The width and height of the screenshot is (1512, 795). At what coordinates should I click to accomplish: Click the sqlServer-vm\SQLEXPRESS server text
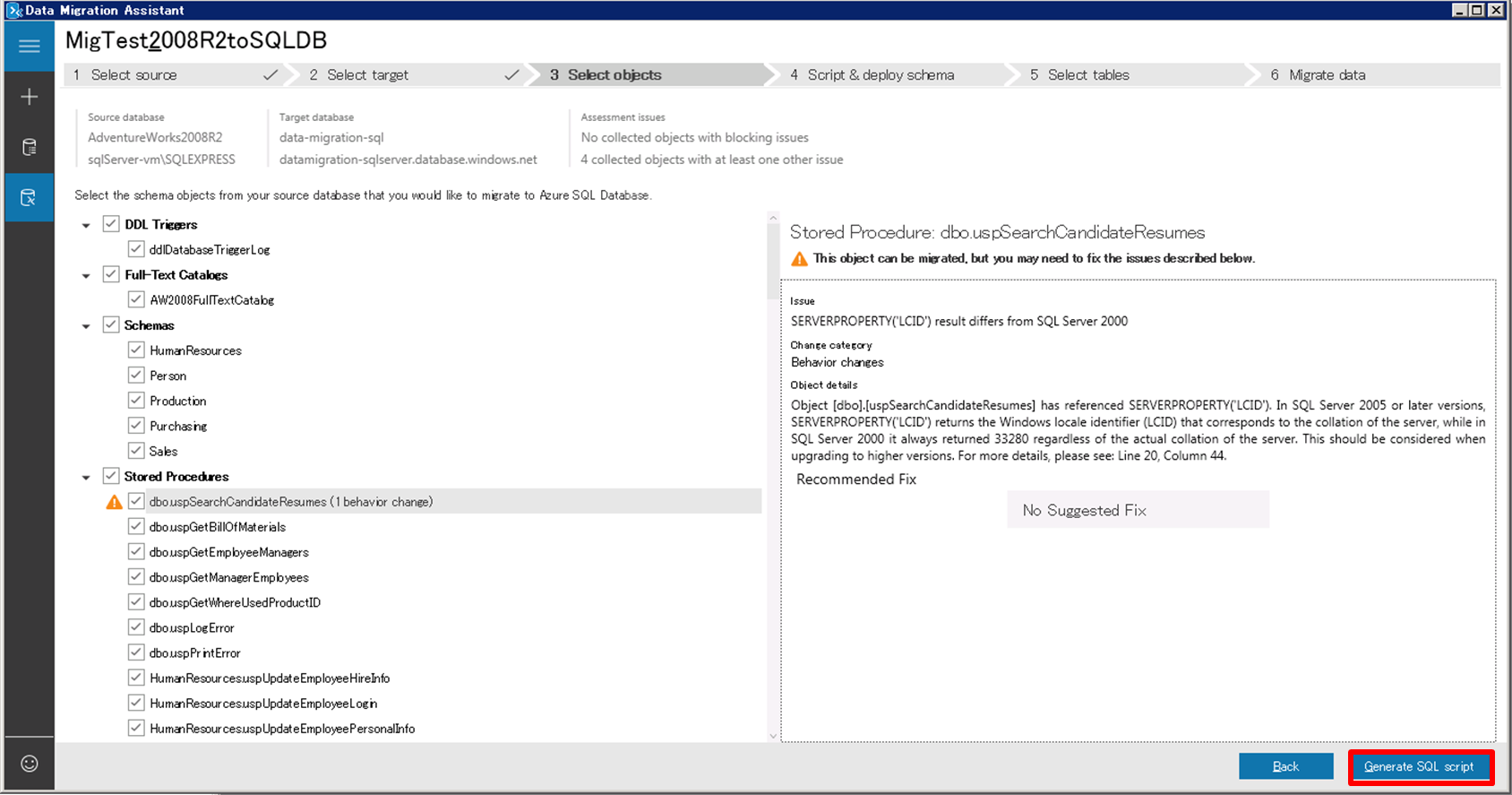(161, 160)
